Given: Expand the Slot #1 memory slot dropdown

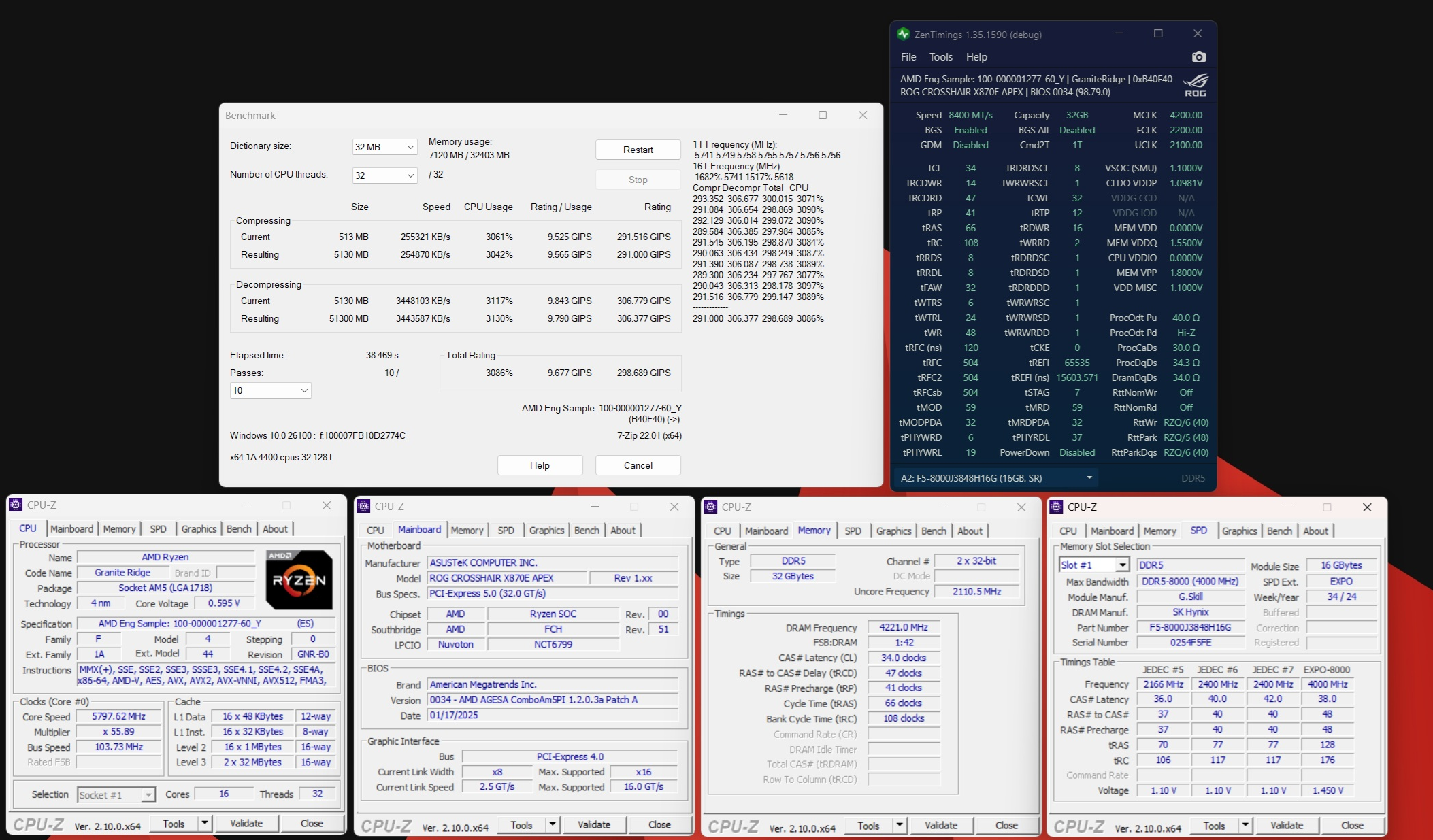Looking at the screenshot, I should 1094,565.
